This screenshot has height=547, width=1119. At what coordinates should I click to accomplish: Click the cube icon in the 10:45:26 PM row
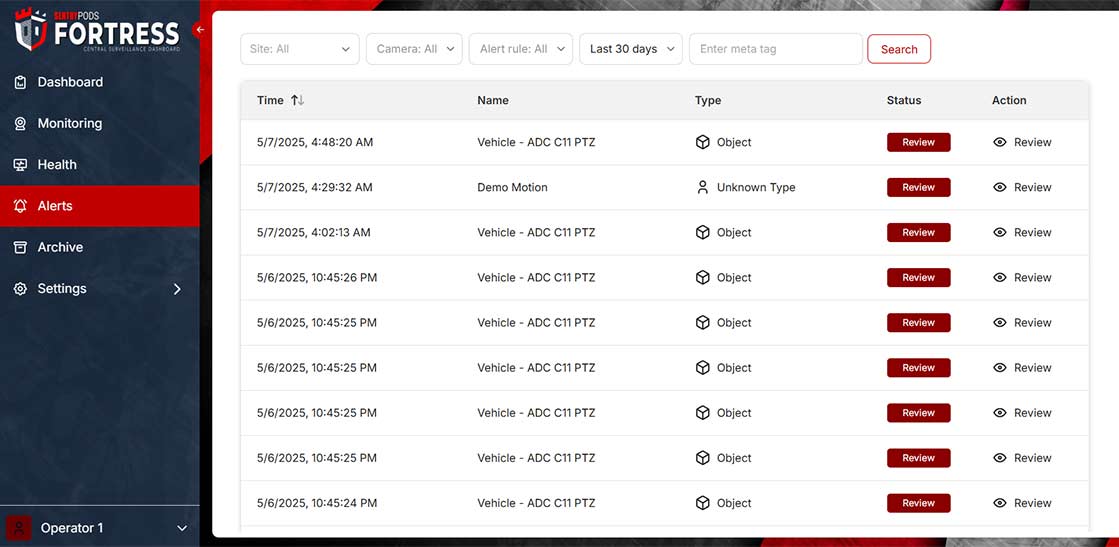click(703, 277)
